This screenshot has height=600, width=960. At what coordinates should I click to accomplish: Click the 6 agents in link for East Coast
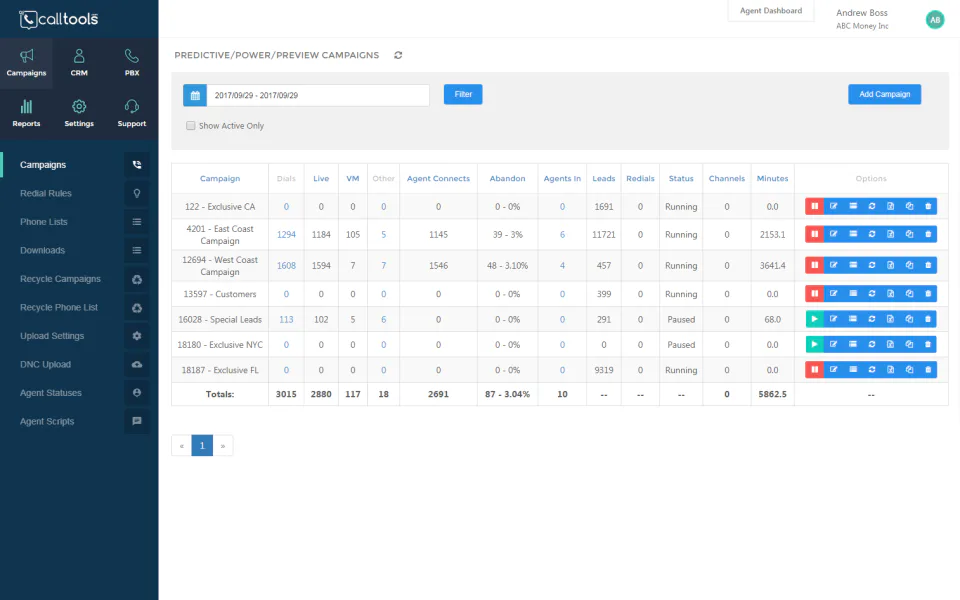[x=562, y=234]
